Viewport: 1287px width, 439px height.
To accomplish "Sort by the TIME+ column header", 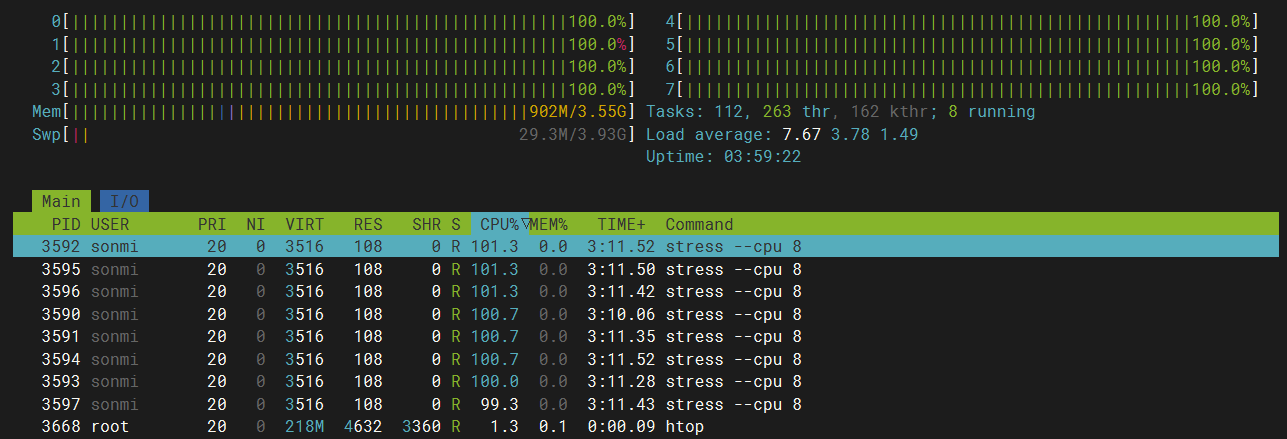I will coord(621,224).
